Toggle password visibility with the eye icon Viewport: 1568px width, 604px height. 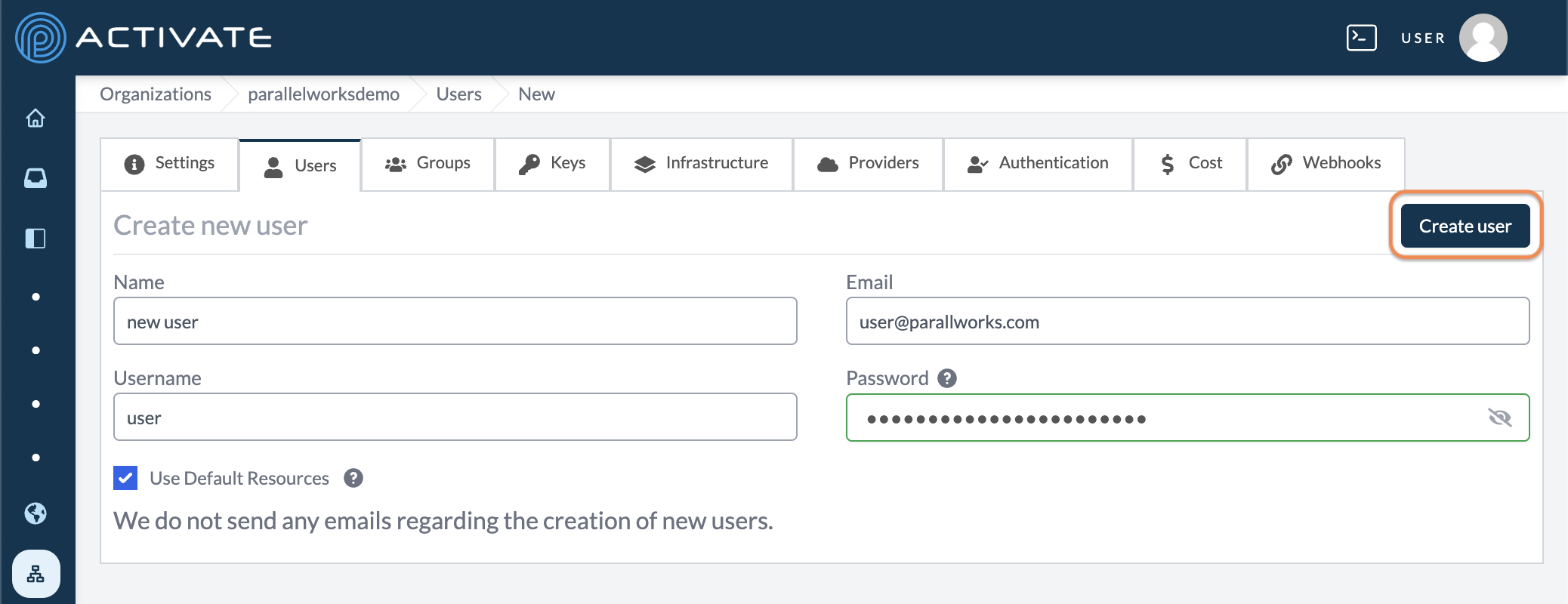1499,418
